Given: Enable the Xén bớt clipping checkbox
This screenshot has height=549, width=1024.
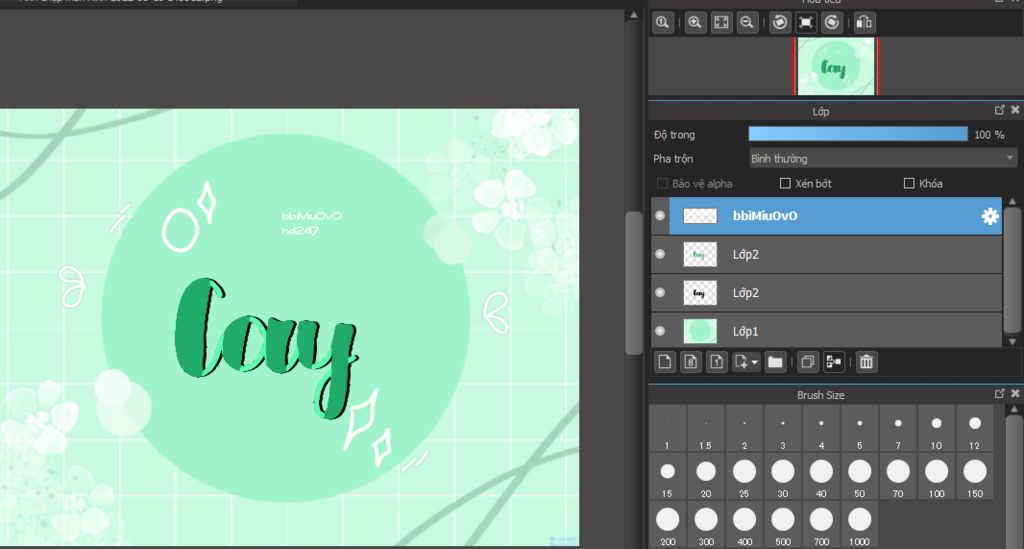Looking at the screenshot, I should [786, 183].
